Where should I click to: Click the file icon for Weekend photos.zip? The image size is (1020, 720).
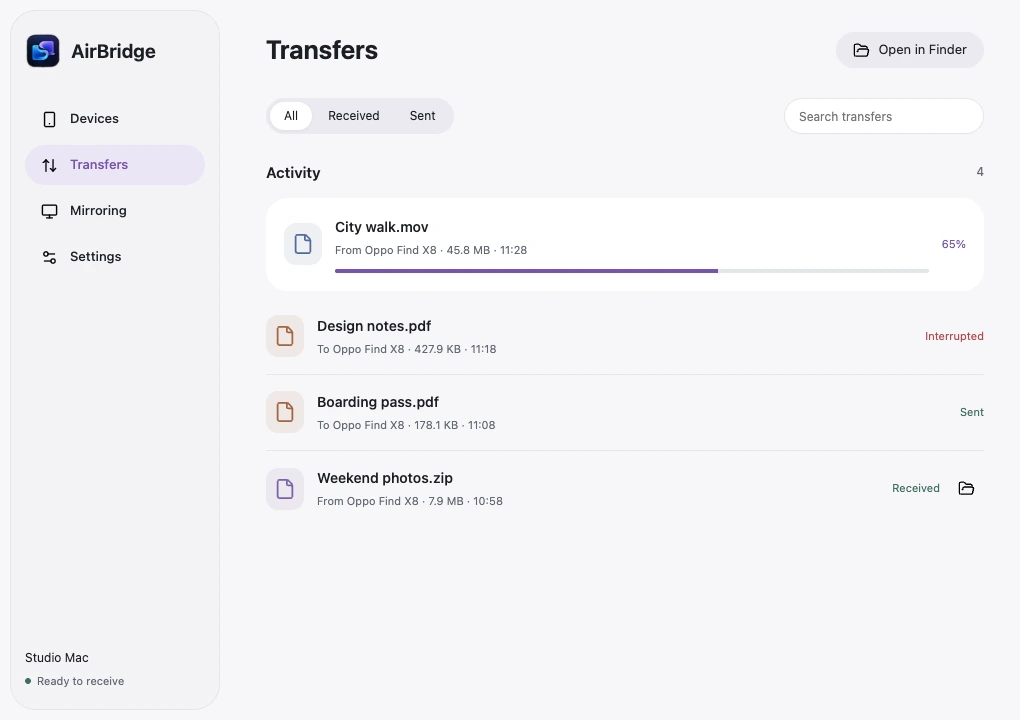(x=285, y=488)
